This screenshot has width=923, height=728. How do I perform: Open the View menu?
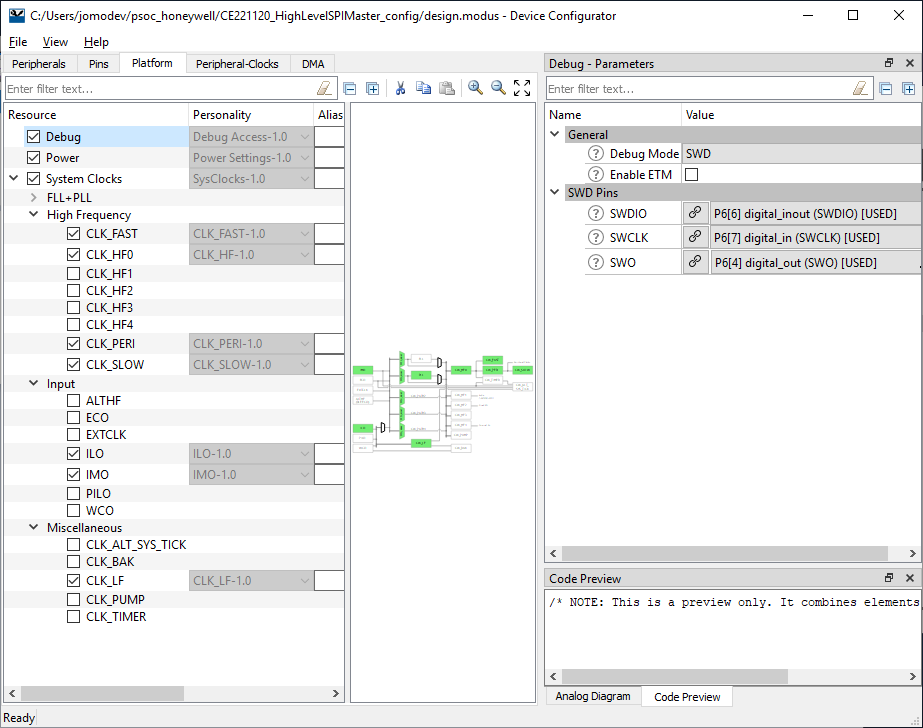(x=55, y=42)
